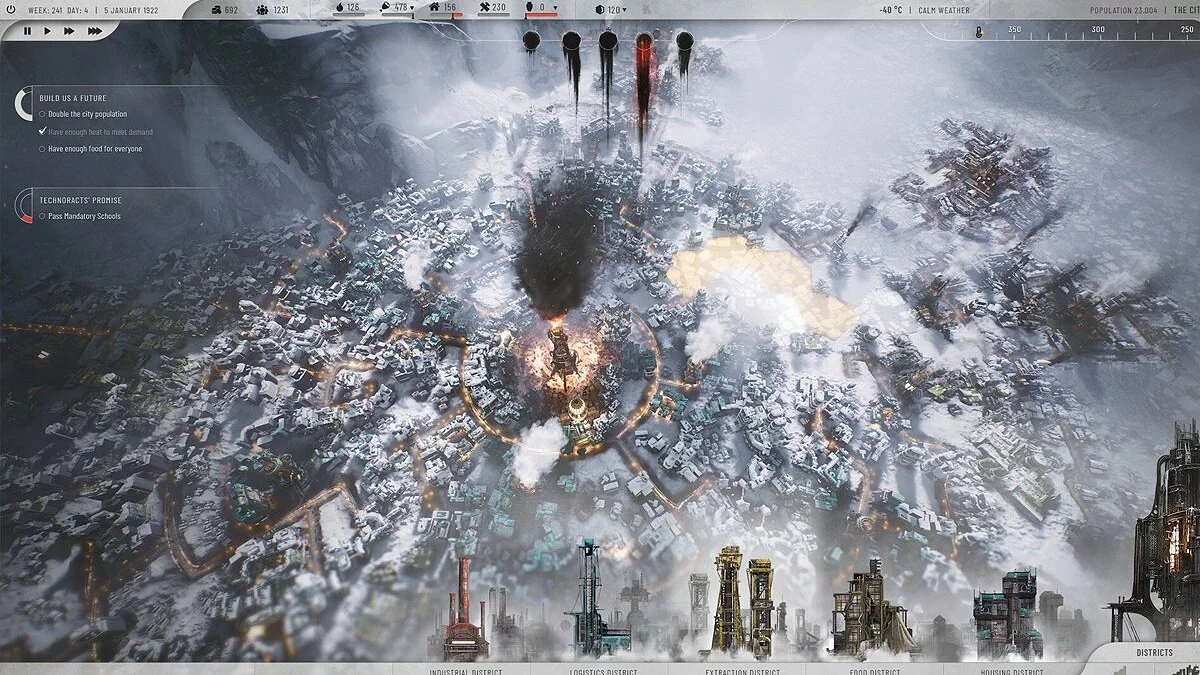
Task: Open the power menu icon
Action: point(10,9)
